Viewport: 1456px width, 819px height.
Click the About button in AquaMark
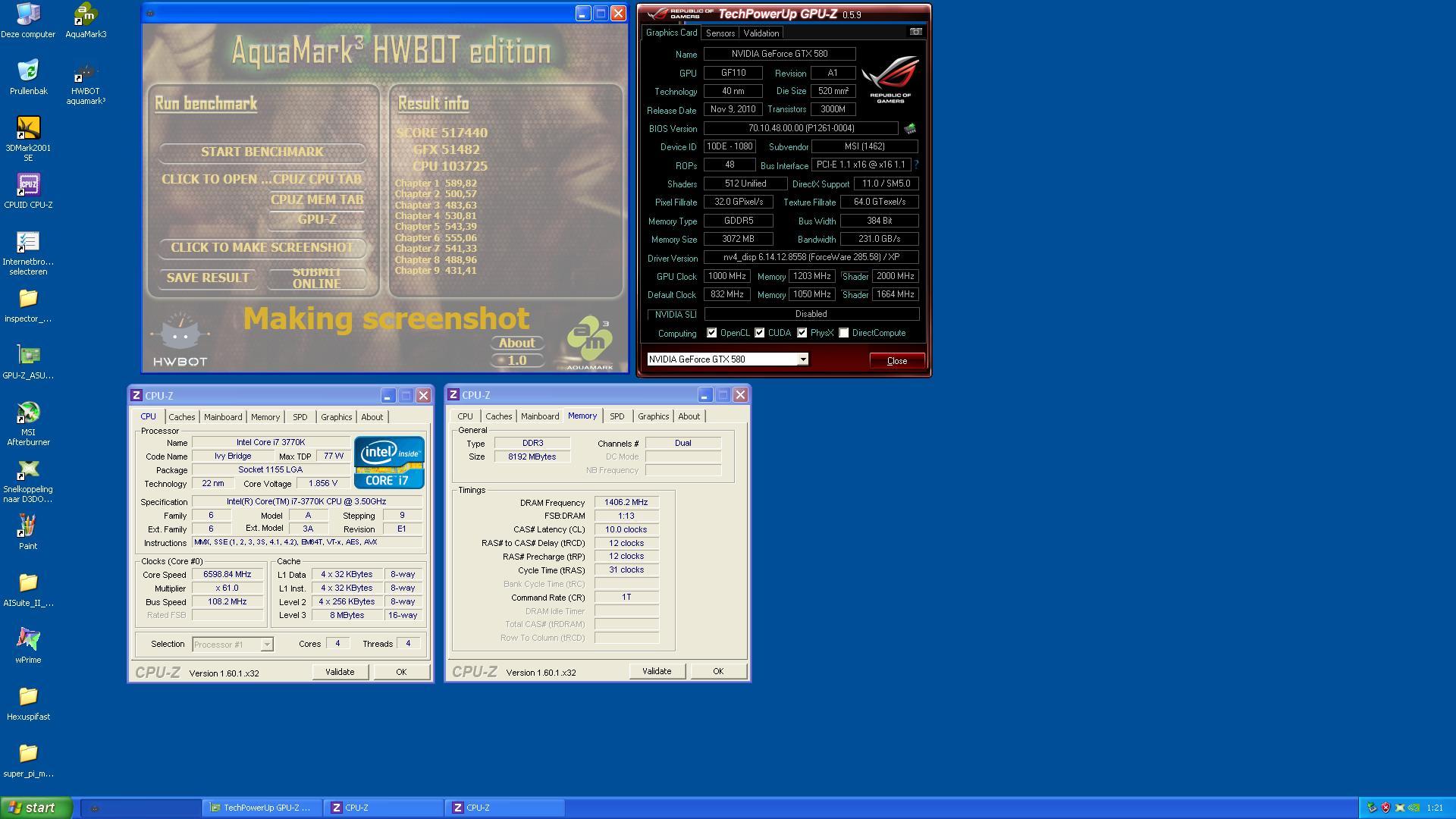[517, 344]
